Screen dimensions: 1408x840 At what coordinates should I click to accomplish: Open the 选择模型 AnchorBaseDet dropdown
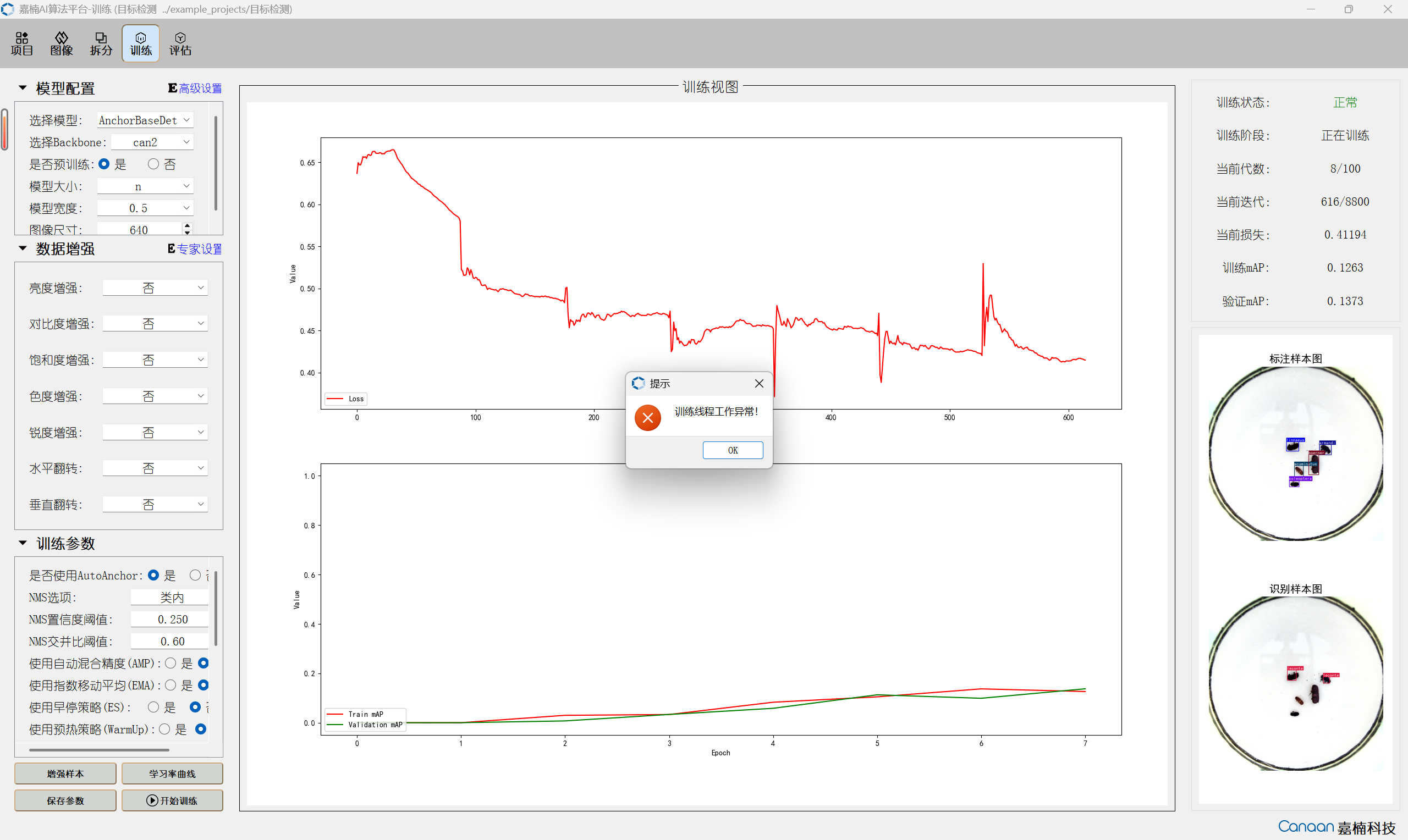[145, 120]
